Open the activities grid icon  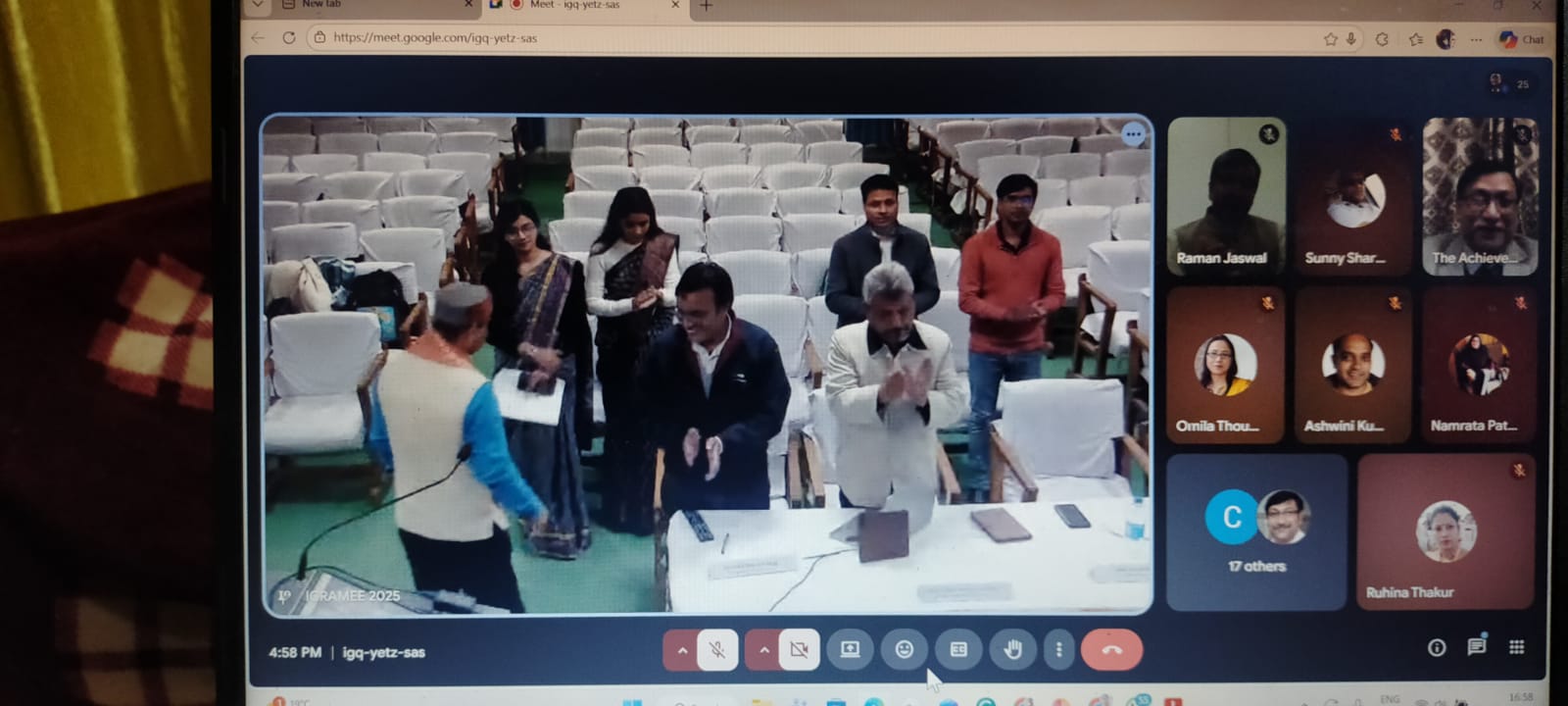click(1516, 647)
